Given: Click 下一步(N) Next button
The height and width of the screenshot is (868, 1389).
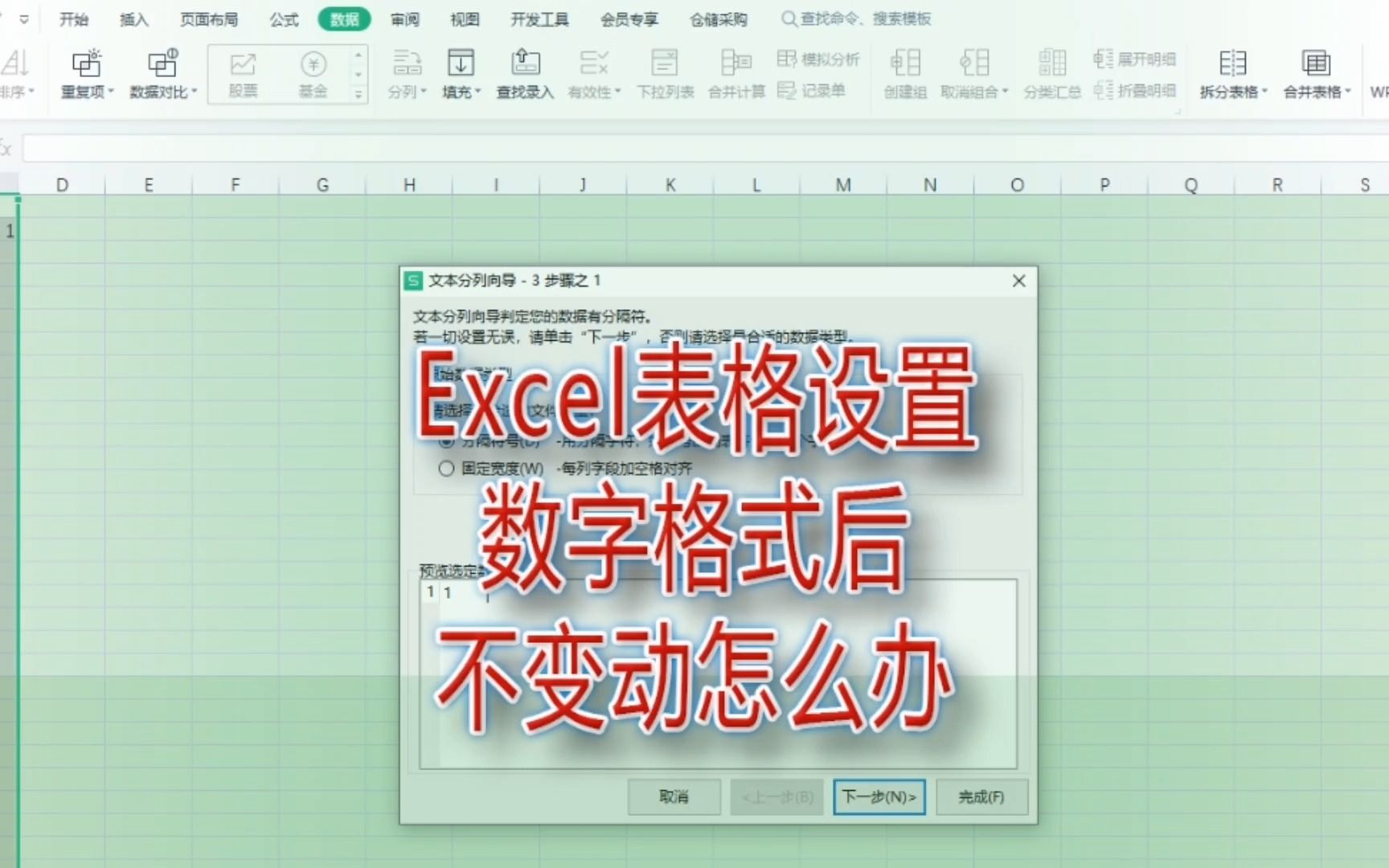Looking at the screenshot, I should coord(879,796).
